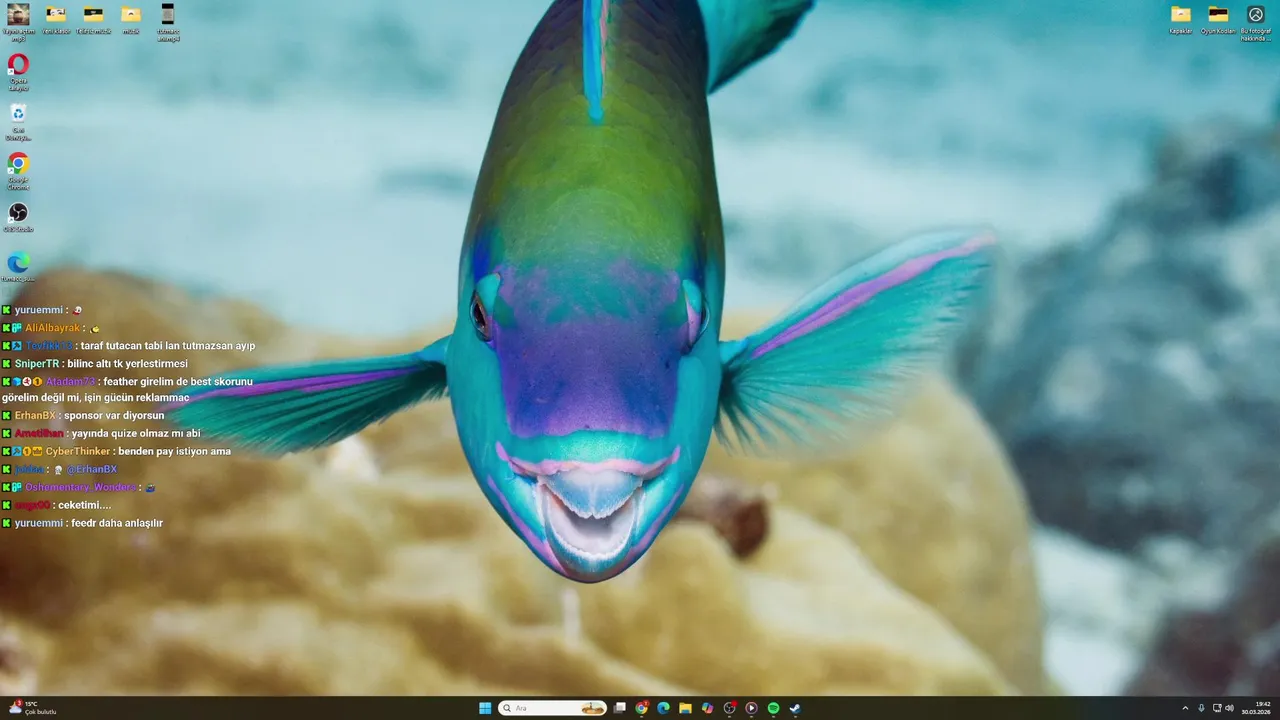
Task: Select the 'Oyun Kodları' desktop folder
Action: tap(1218, 19)
